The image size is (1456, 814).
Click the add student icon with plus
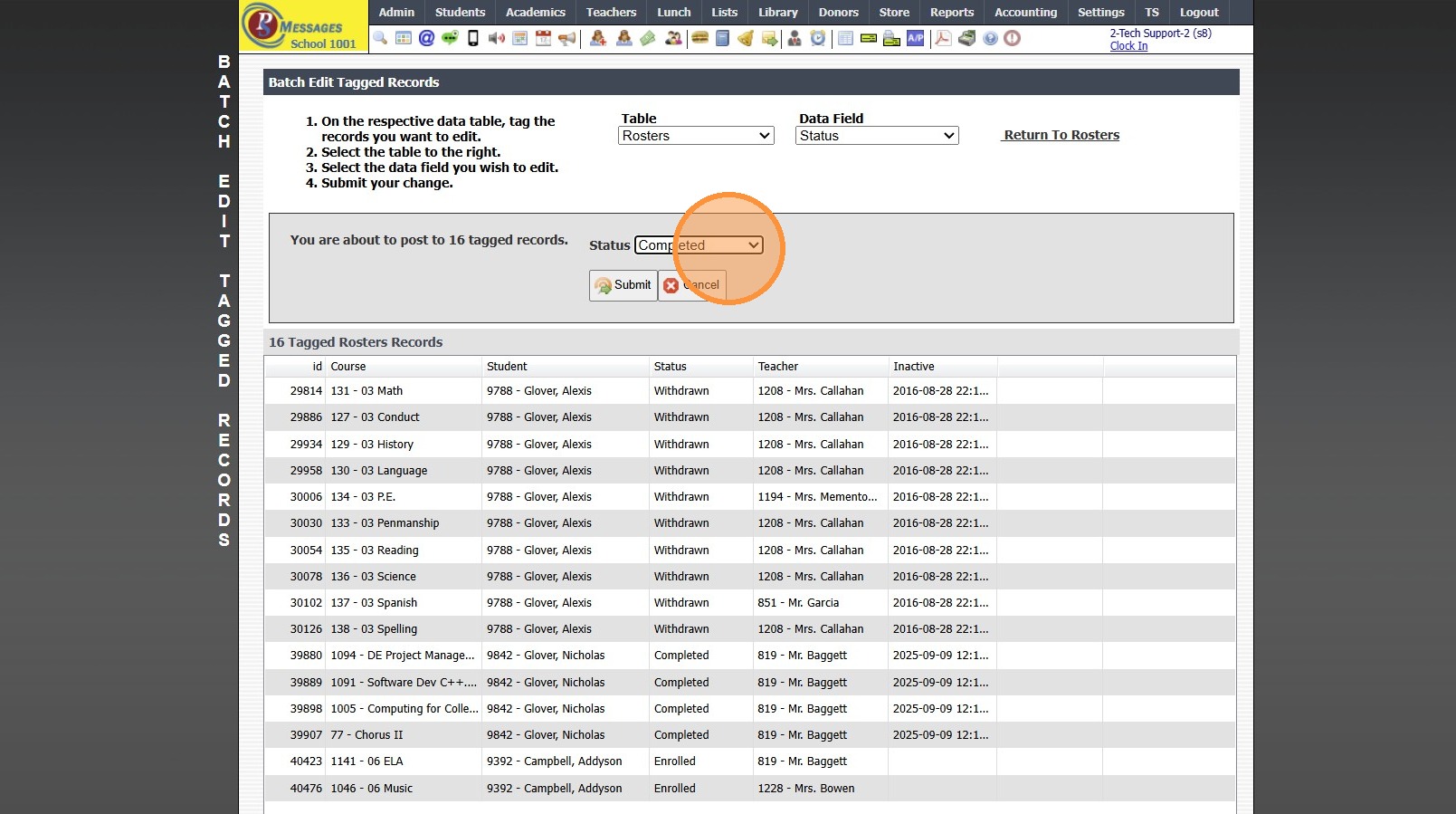598,38
